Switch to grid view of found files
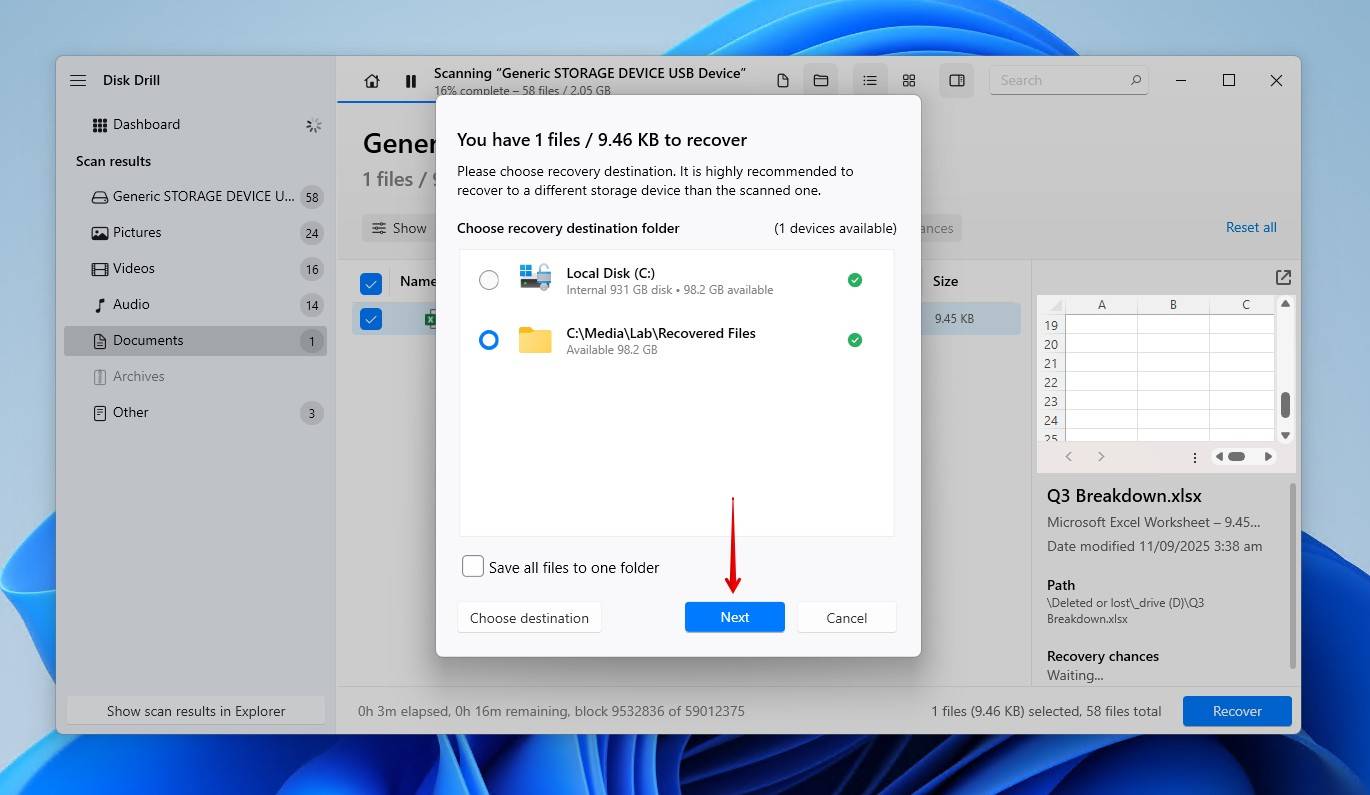Viewport: 1370px width, 795px height. pyautogui.click(x=908, y=79)
